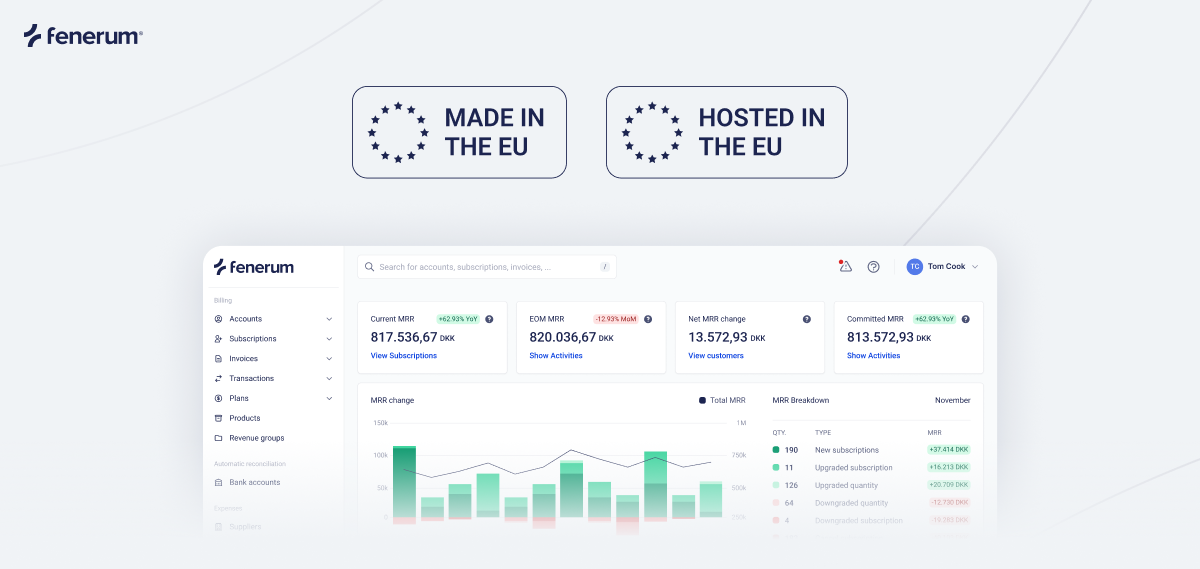Click the Revenue groups folder icon
1200x569 pixels.
[x=219, y=438]
